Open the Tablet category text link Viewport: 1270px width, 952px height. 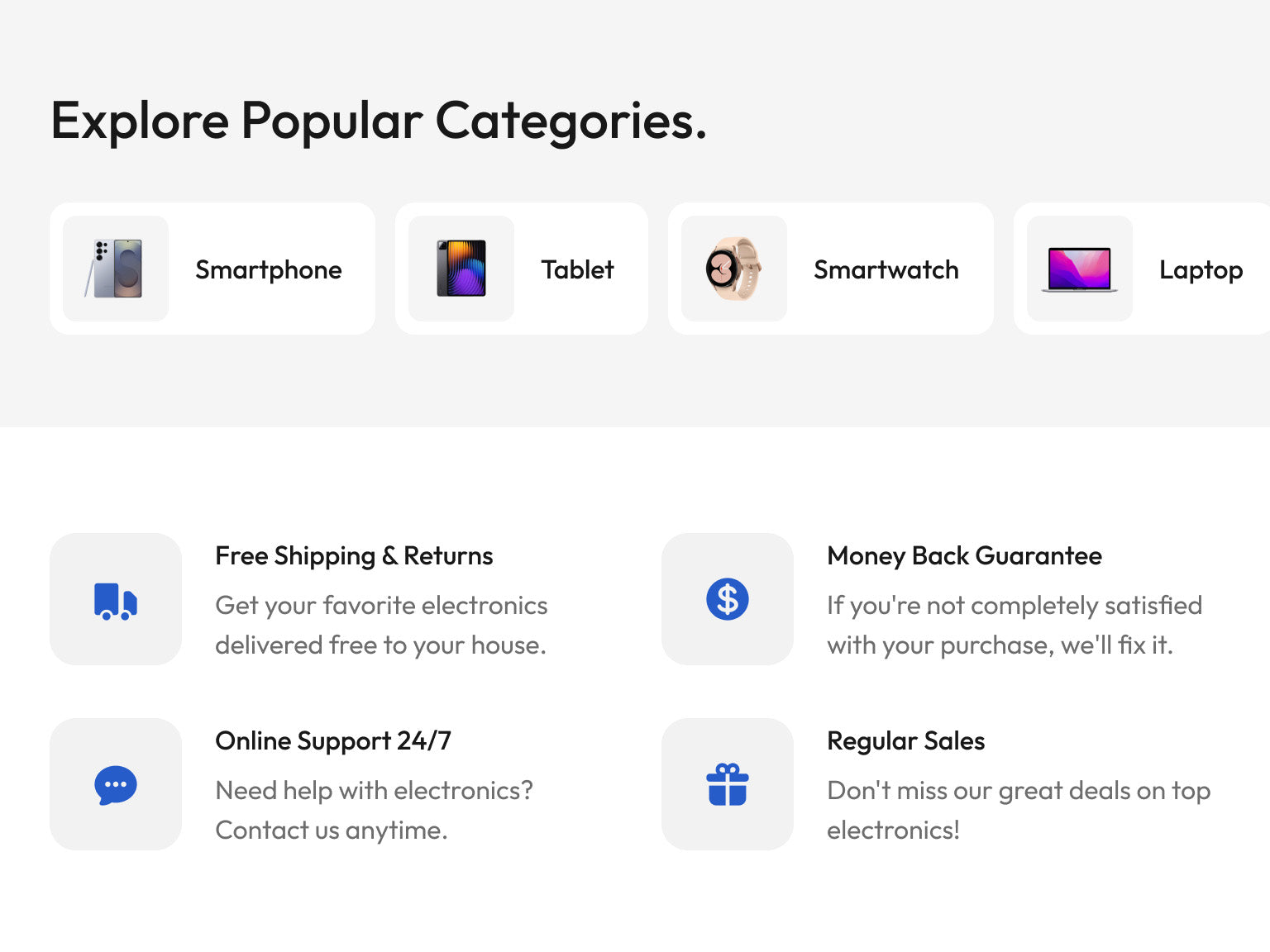click(x=577, y=269)
